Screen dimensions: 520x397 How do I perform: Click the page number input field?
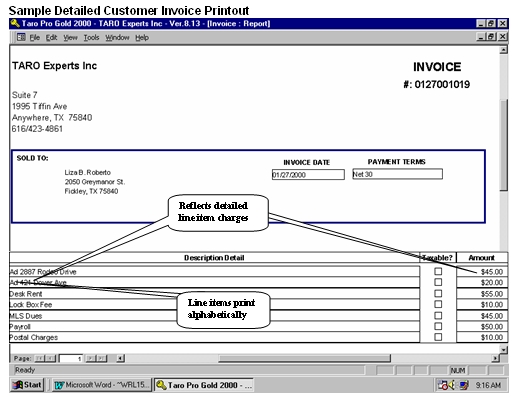click(x=71, y=358)
